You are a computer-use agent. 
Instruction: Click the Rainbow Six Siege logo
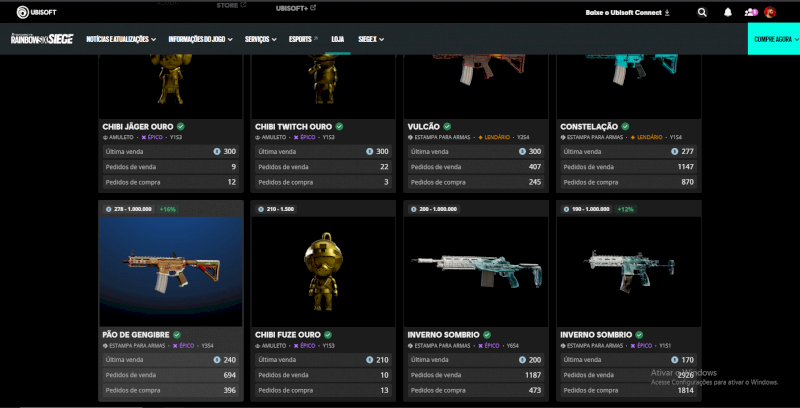tap(42, 39)
